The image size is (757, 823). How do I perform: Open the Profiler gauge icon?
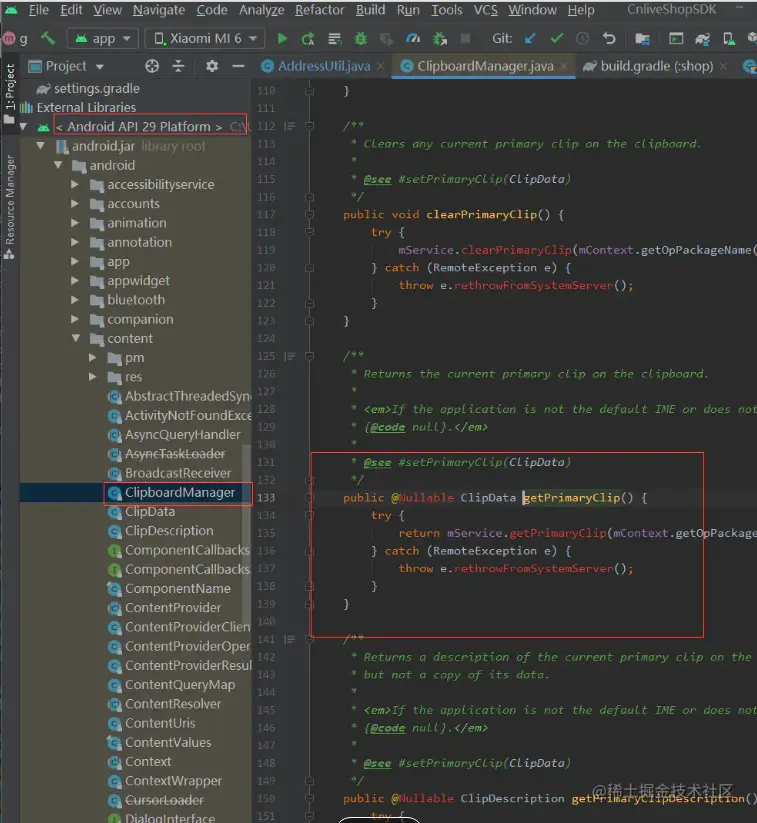413,38
